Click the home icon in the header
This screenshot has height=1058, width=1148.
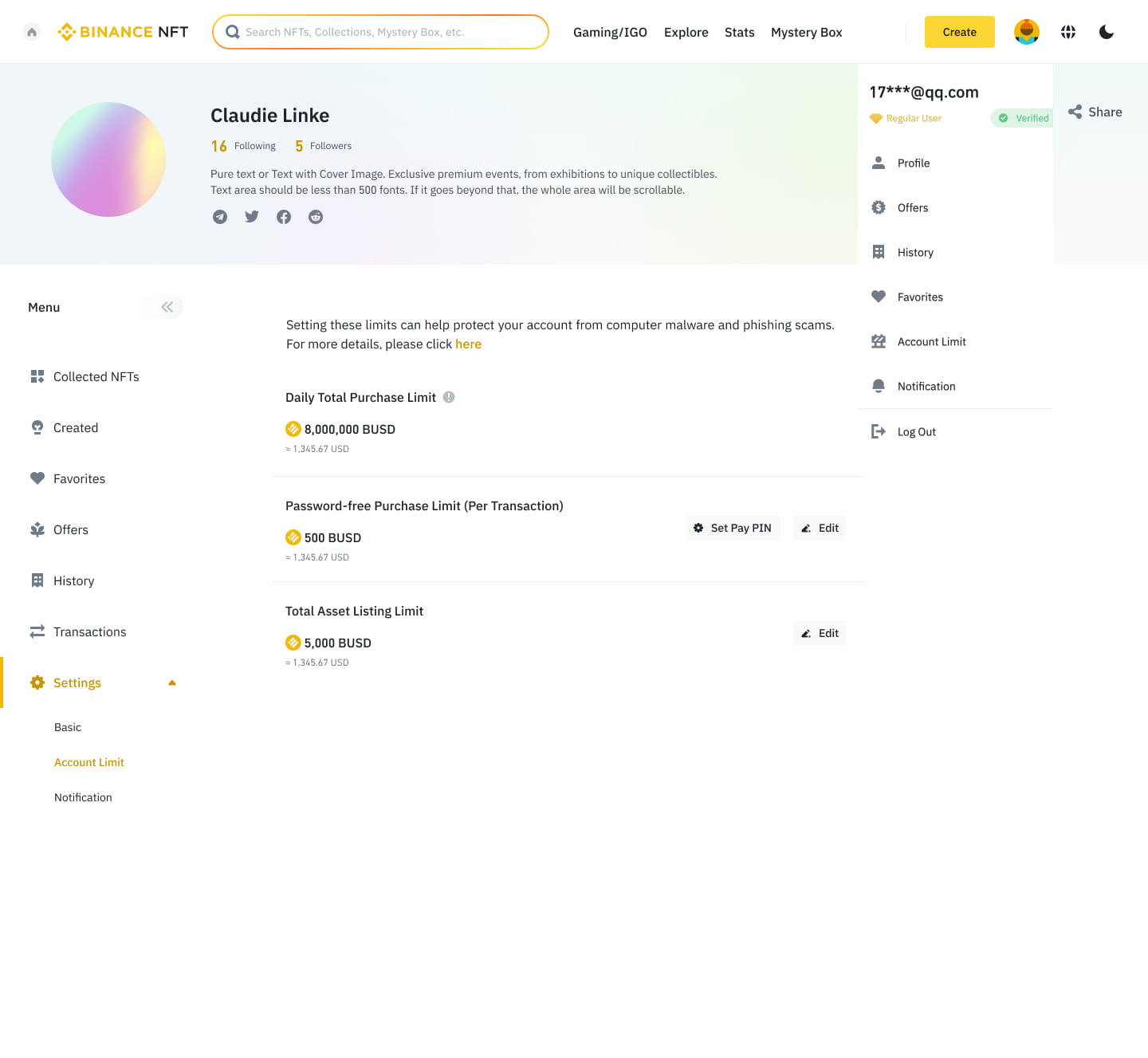tap(32, 32)
